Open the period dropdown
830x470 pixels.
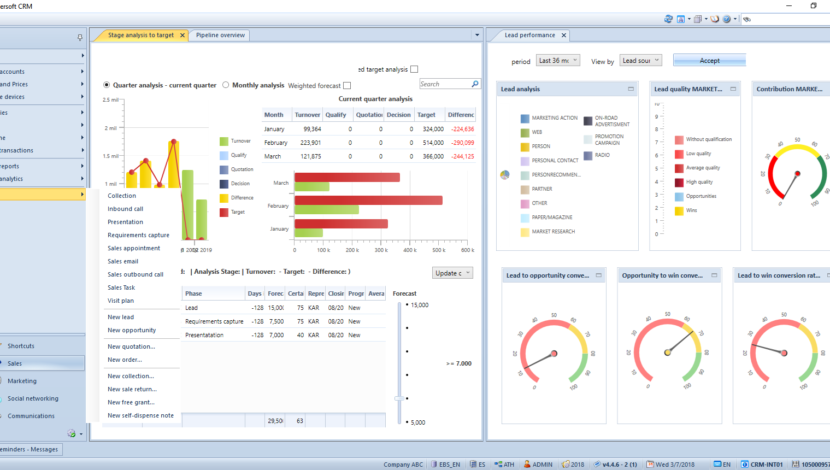coord(558,61)
